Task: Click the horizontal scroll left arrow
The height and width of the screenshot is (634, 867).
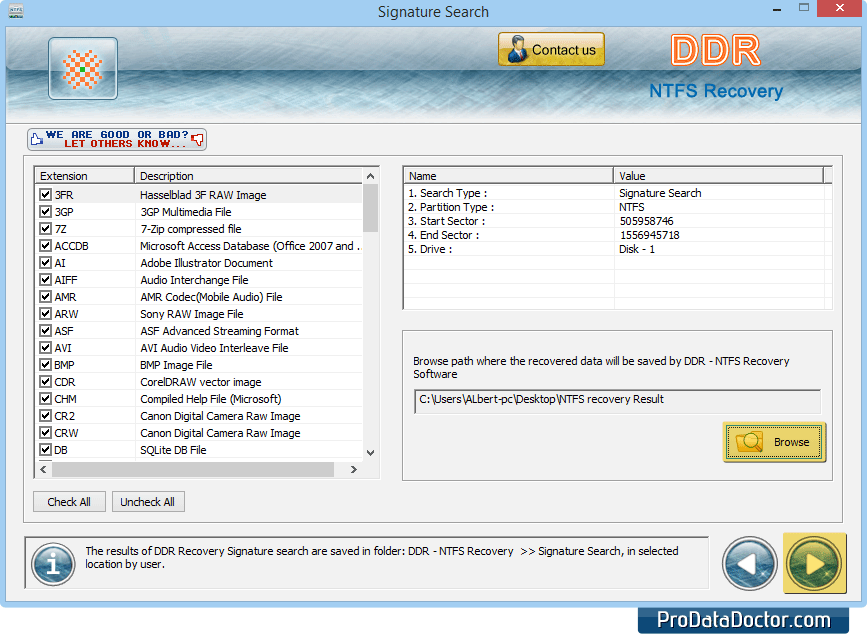Action: [x=44, y=469]
